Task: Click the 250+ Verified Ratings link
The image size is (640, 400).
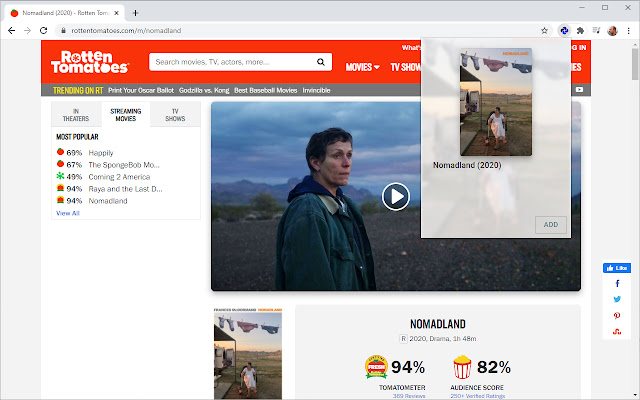Action: (x=478, y=396)
